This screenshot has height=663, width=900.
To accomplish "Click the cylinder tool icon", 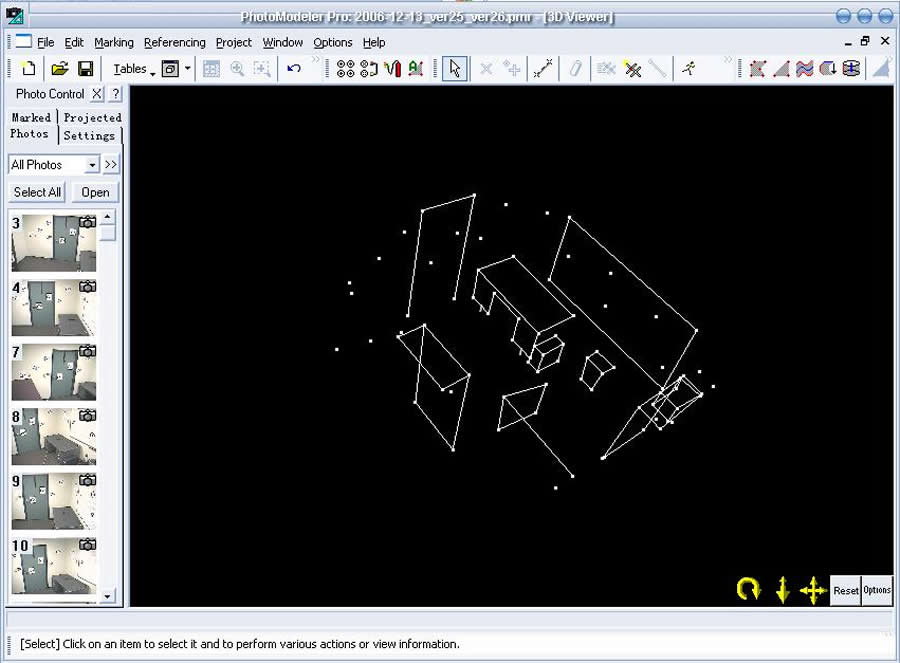I will (x=851, y=69).
